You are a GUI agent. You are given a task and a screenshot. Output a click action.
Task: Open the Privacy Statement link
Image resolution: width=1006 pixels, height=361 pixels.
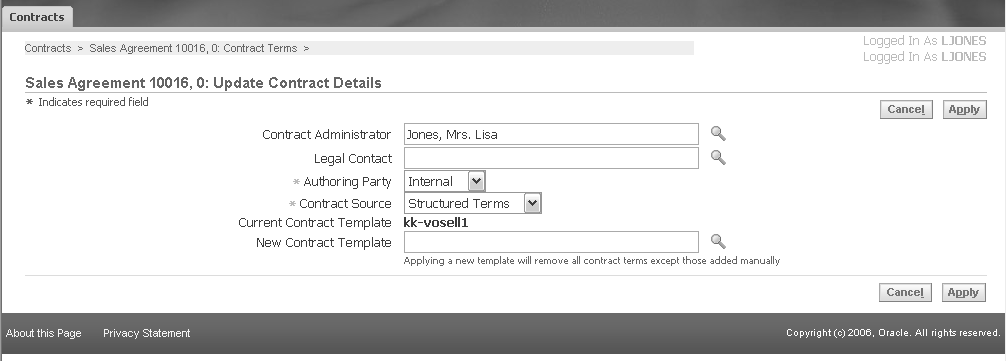click(146, 333)
